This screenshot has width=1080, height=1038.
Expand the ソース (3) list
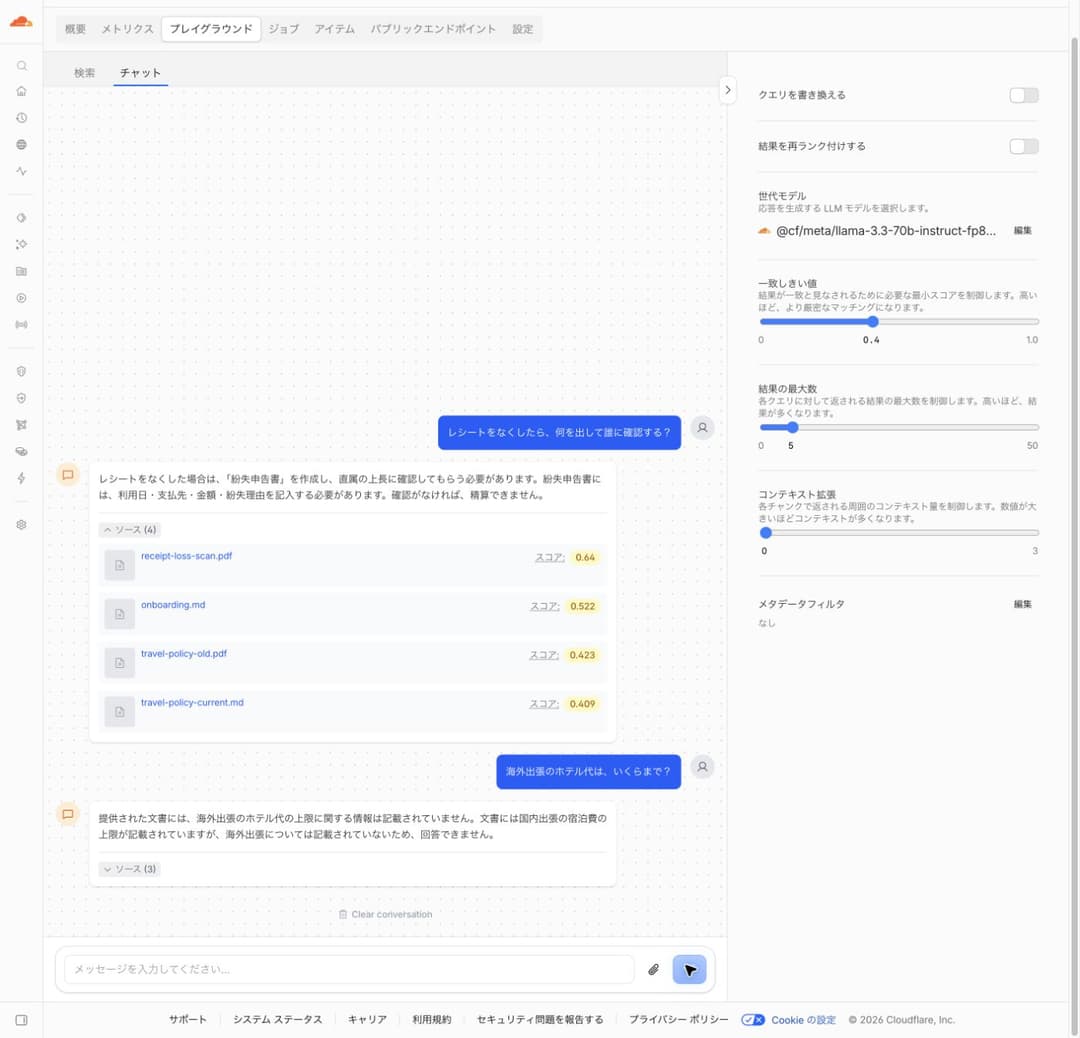coord(129,869)
